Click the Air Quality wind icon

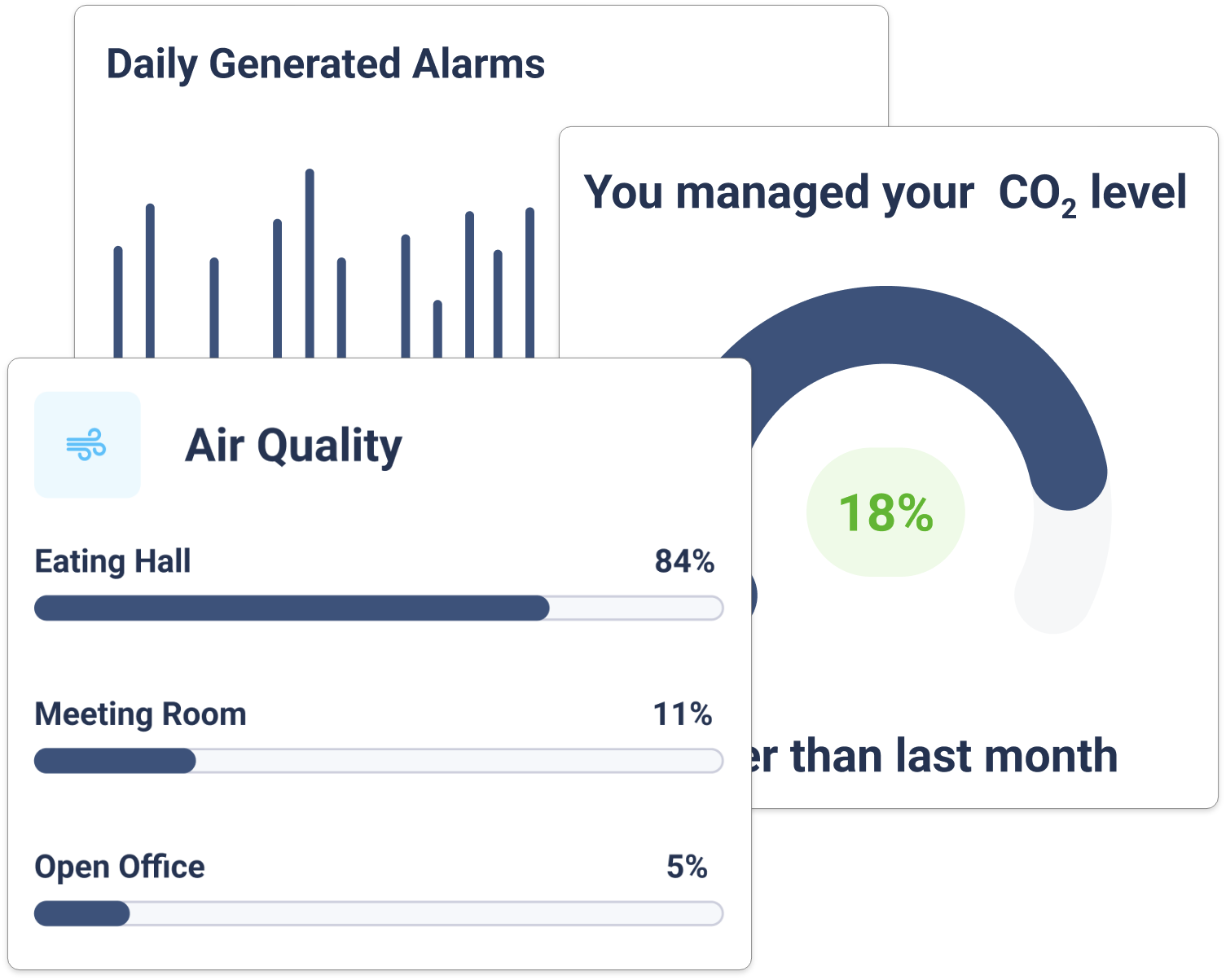86,445
